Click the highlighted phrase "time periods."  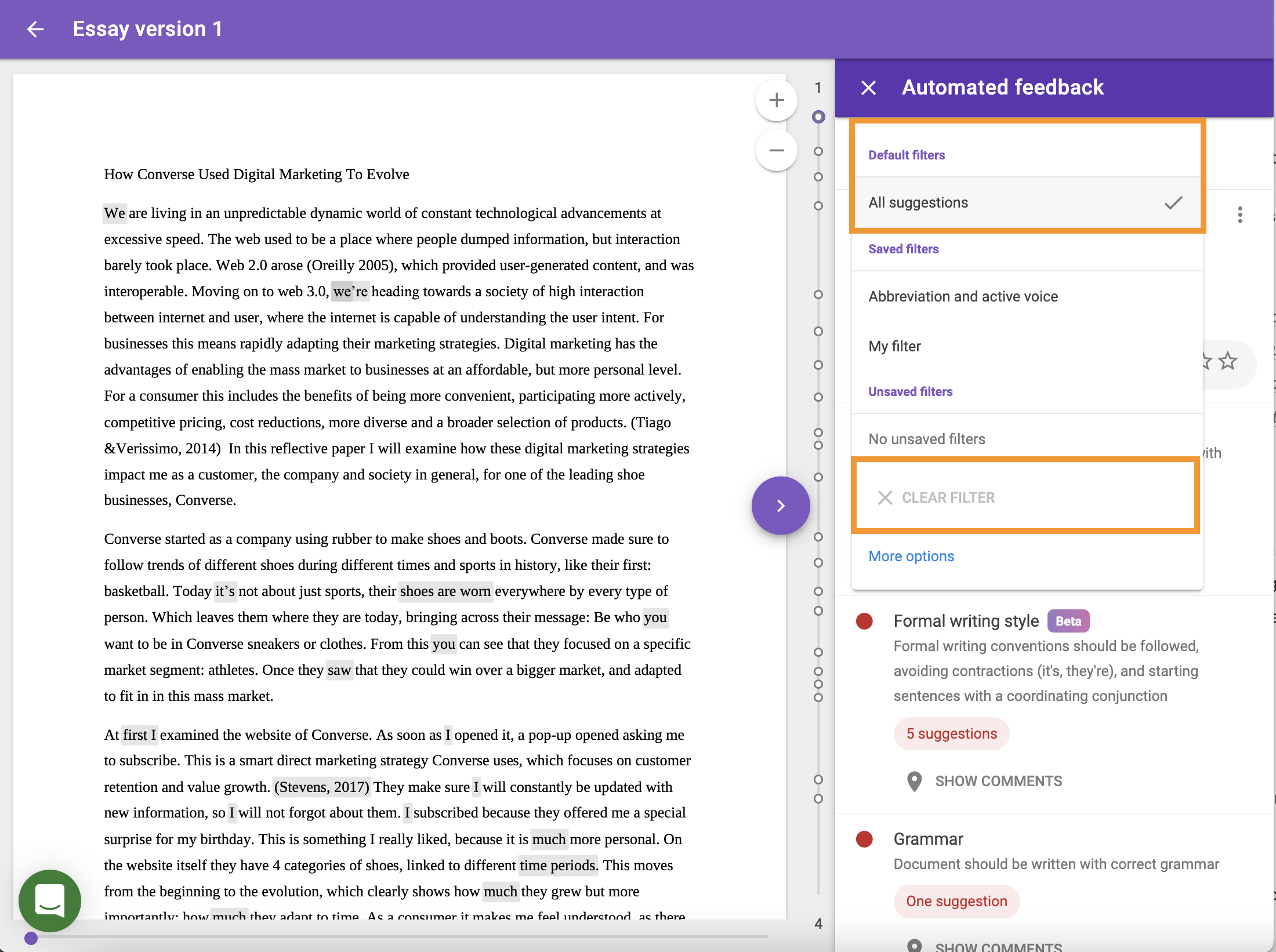pos(558,865)
